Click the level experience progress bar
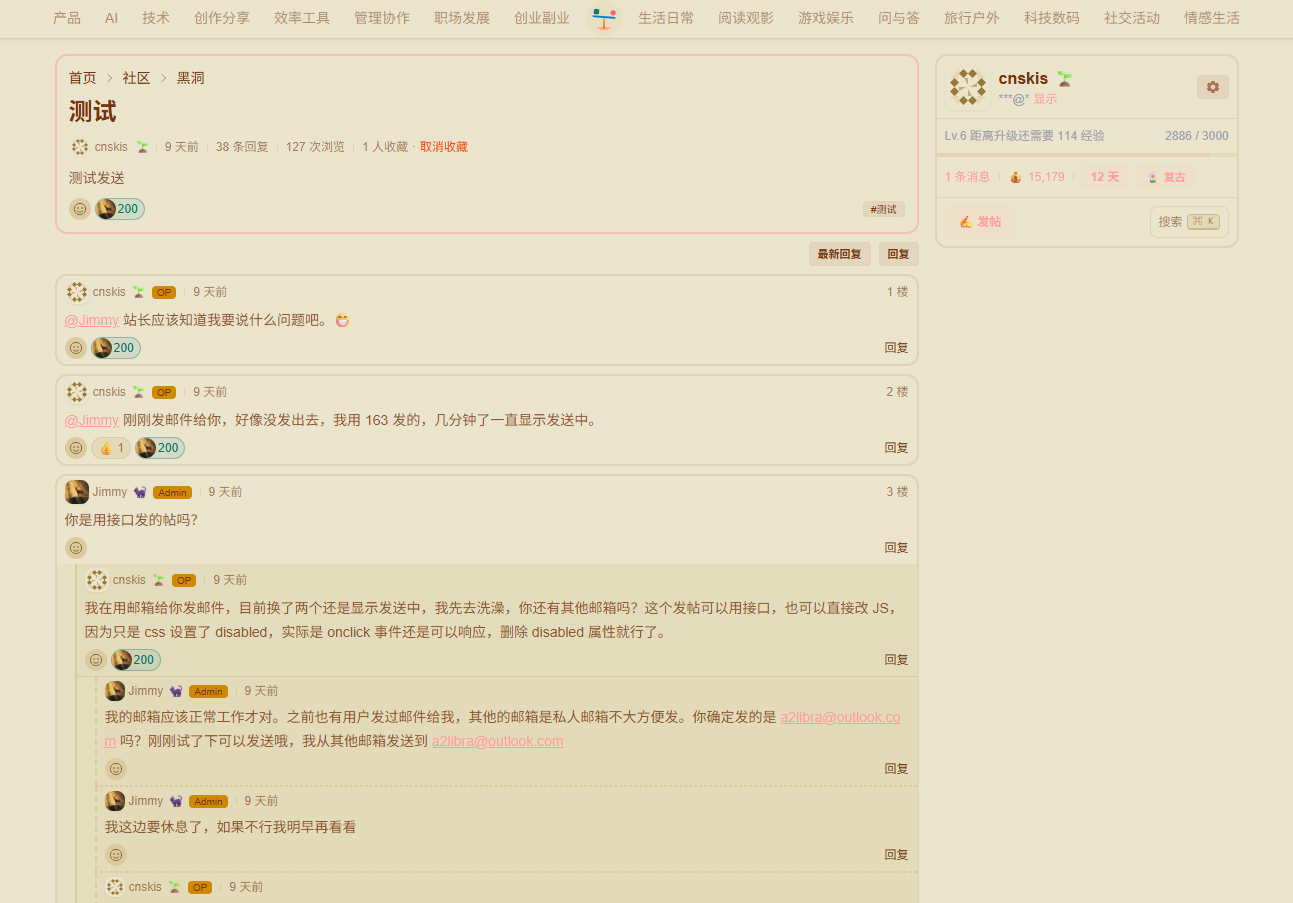 [x=1086, y=155]
